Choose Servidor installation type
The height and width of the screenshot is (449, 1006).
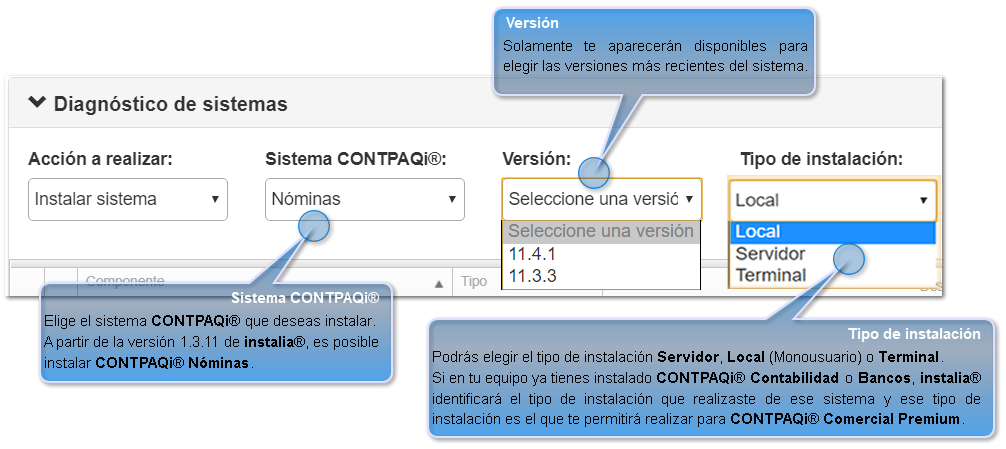[x=770, y=253]
